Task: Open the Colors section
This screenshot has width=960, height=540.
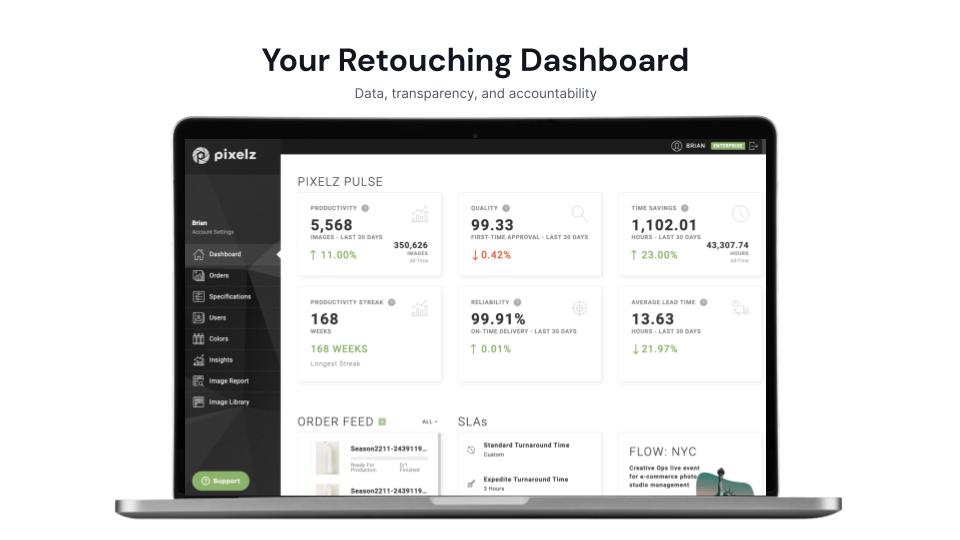Action: (x=233, y=339)
